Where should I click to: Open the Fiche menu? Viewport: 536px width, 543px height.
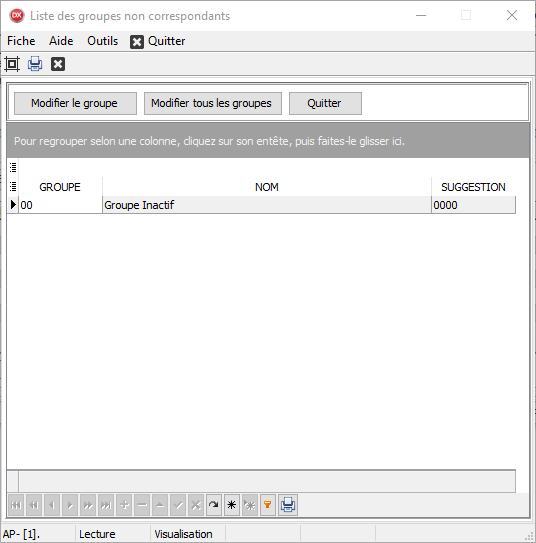[x=21, y=41]
